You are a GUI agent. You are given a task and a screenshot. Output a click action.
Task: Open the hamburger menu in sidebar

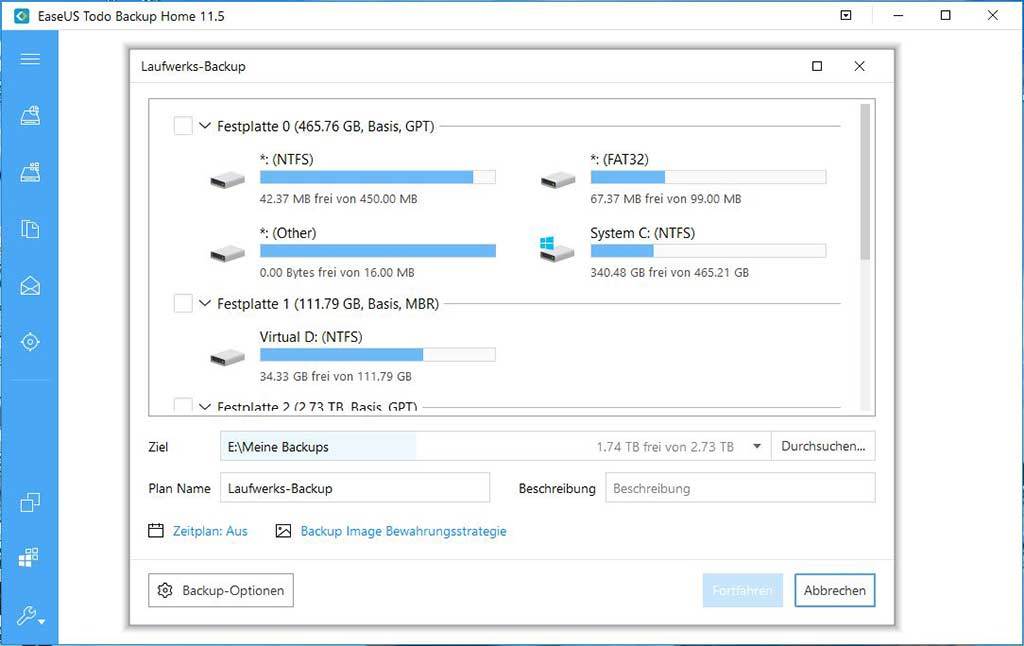pos(30,59)
